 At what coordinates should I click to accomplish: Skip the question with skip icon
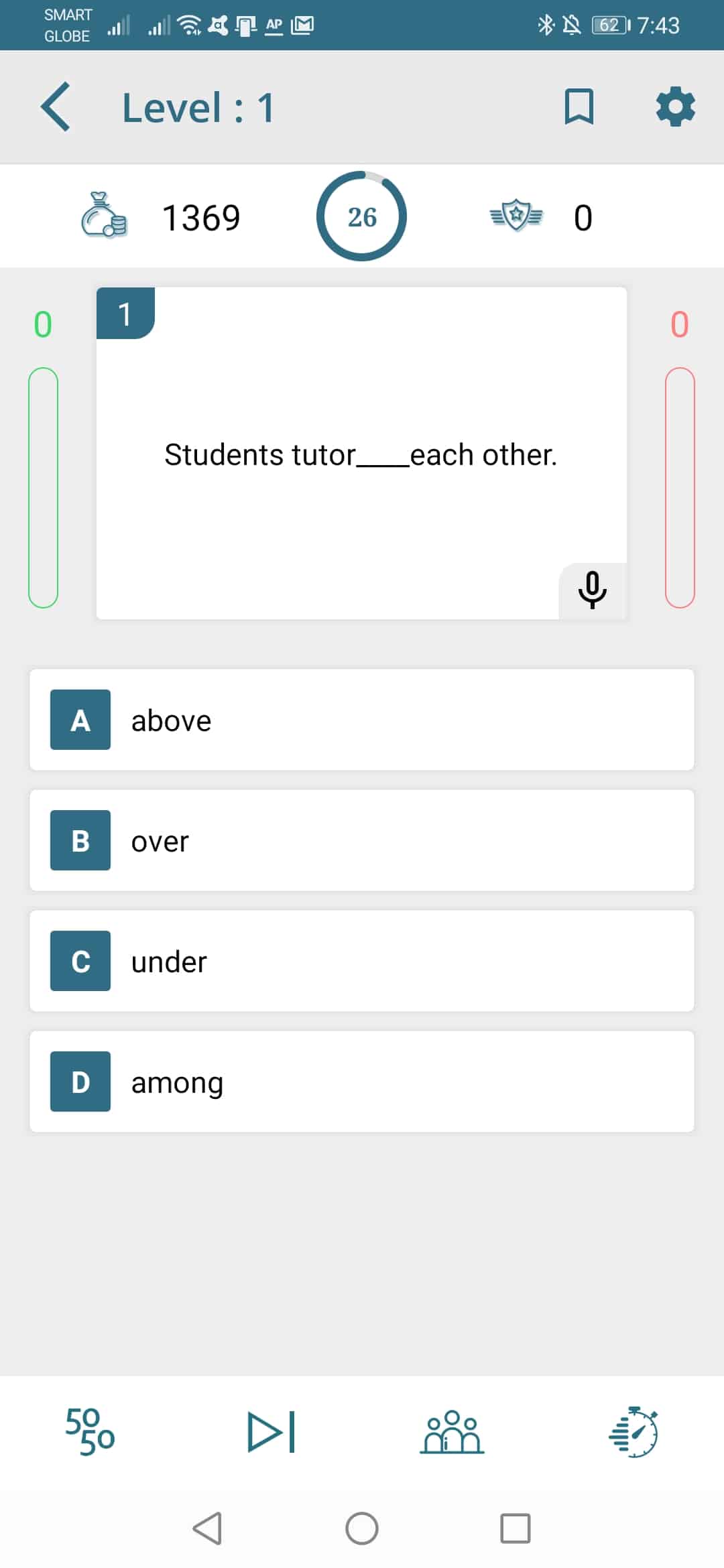click(x=271, y=1432)
